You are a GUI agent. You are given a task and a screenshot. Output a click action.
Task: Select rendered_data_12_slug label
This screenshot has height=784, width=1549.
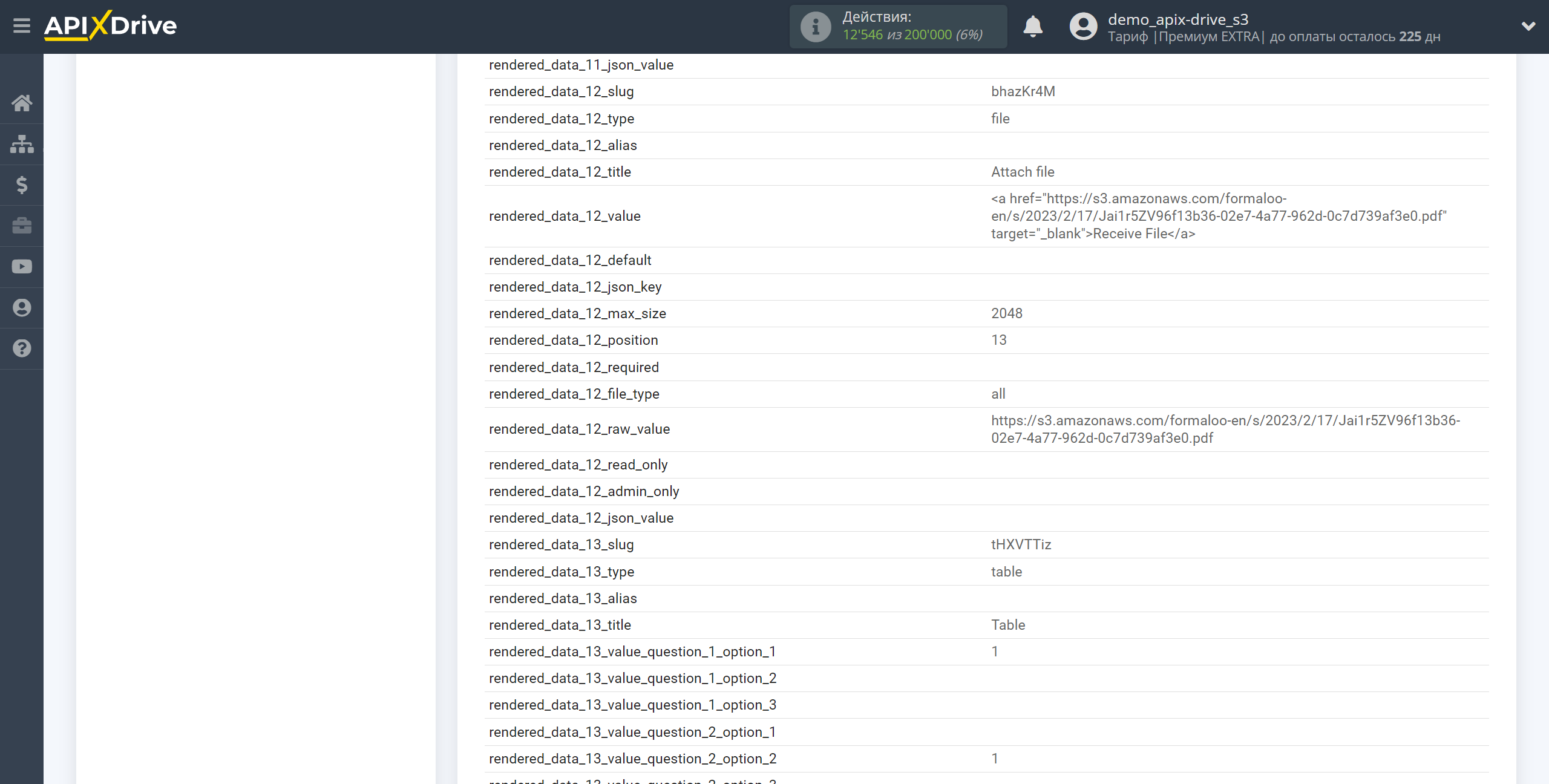click(562, 91)
